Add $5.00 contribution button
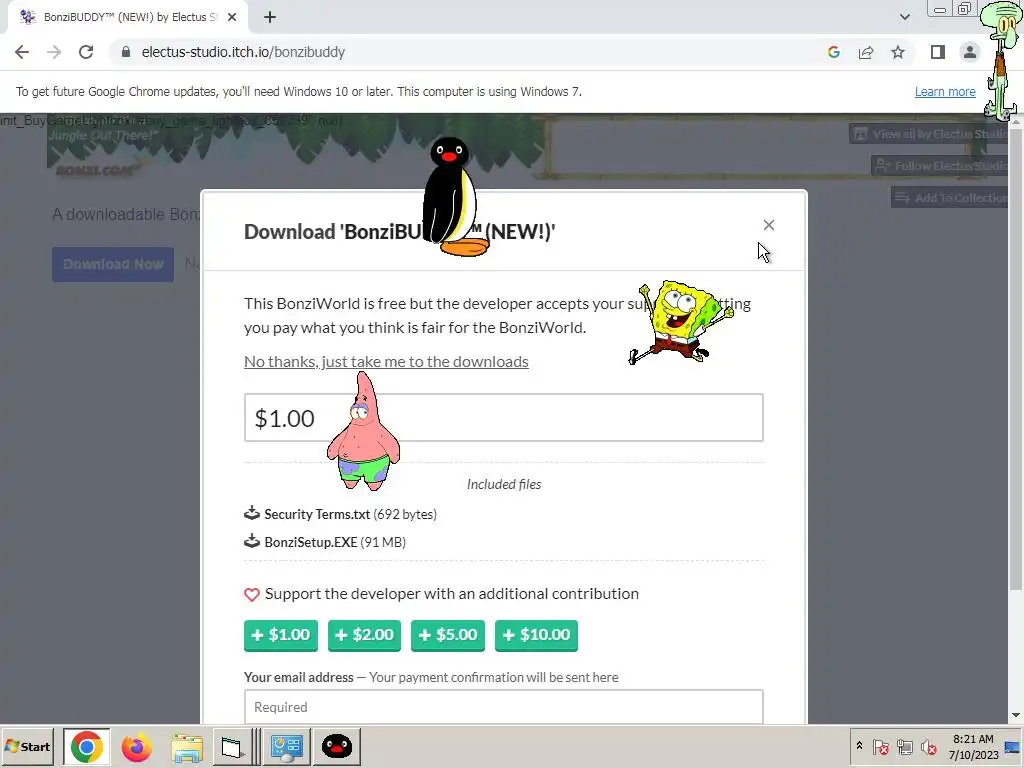1024x768 pixels. click(448, 635)
